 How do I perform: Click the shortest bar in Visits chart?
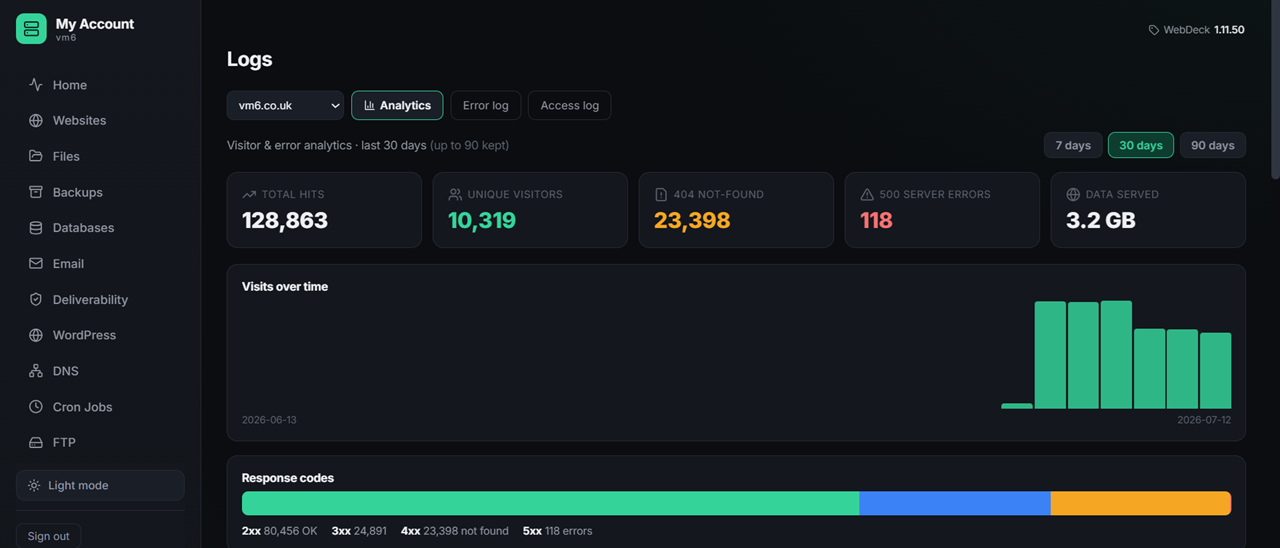1017,406
